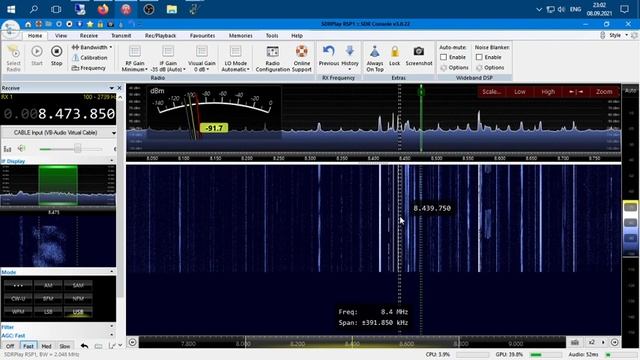Screen dimensions: 640x360
Task: Select NFM mode
Action: click(x=78, y=299)
